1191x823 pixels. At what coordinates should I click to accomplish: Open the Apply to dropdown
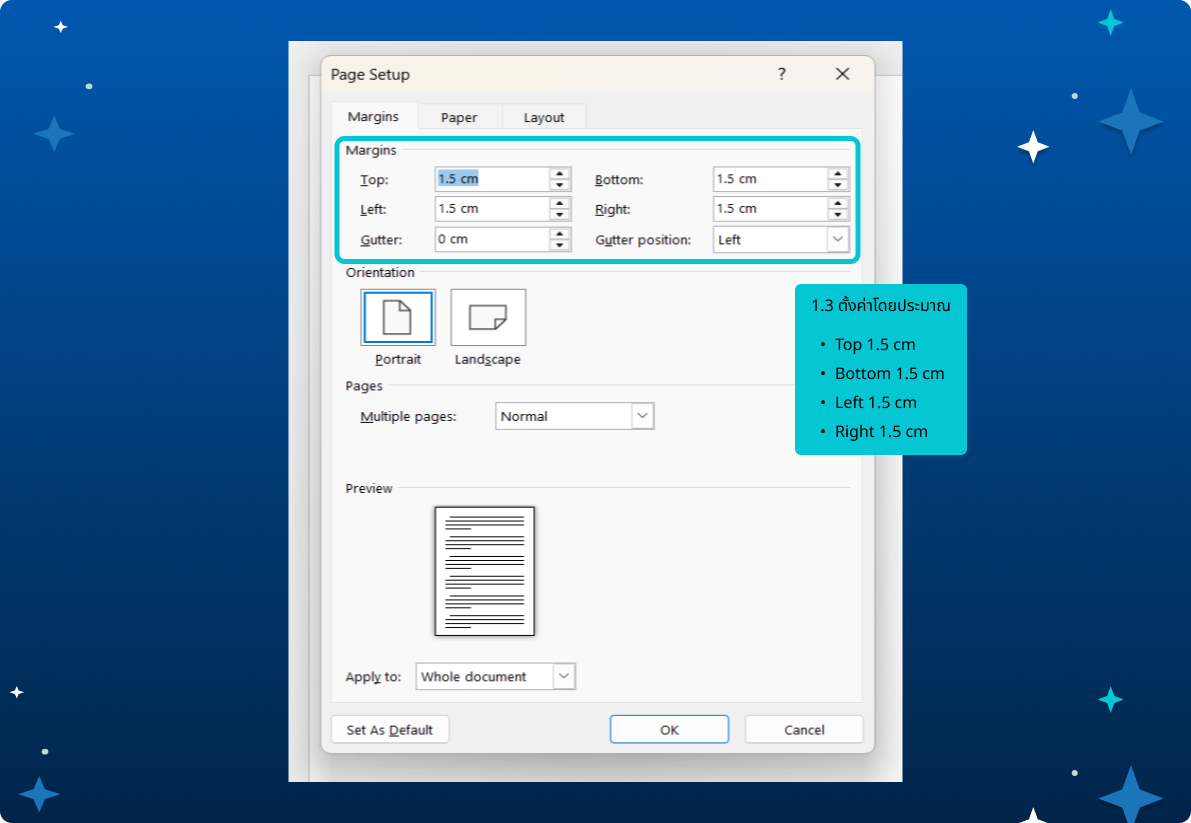pos(564,677)
